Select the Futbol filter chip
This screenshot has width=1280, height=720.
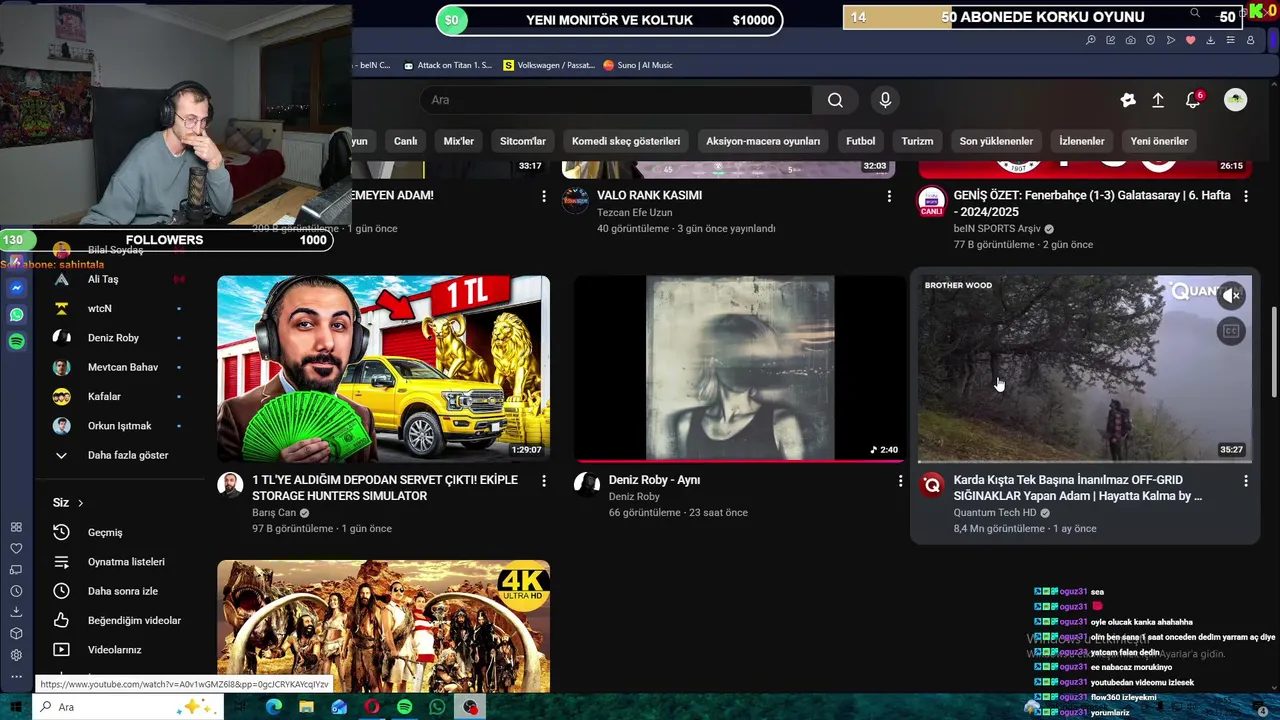tap(860, 141)
